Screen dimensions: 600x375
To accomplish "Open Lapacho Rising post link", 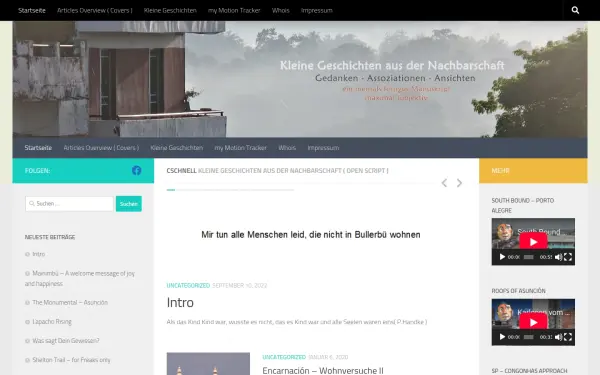I will [52, 321].
